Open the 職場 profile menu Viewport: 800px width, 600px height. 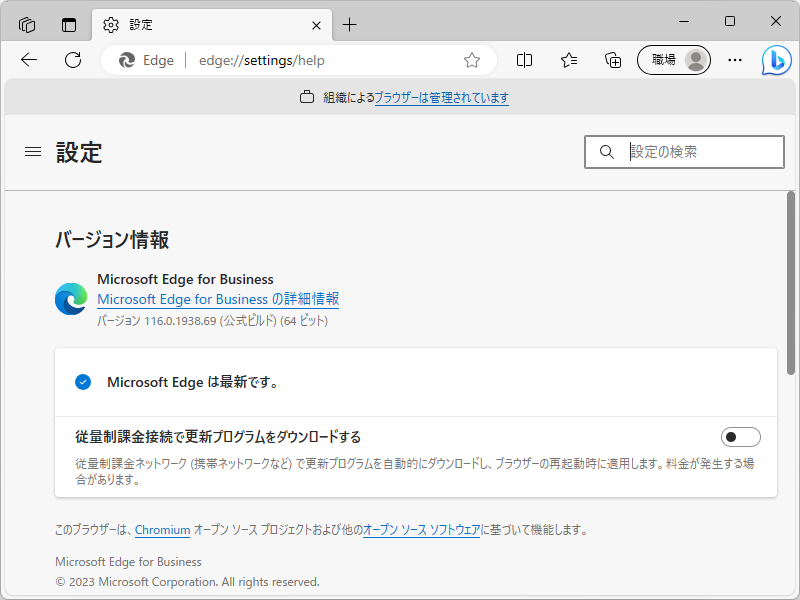pyautogui.click(x=673, y=60)
